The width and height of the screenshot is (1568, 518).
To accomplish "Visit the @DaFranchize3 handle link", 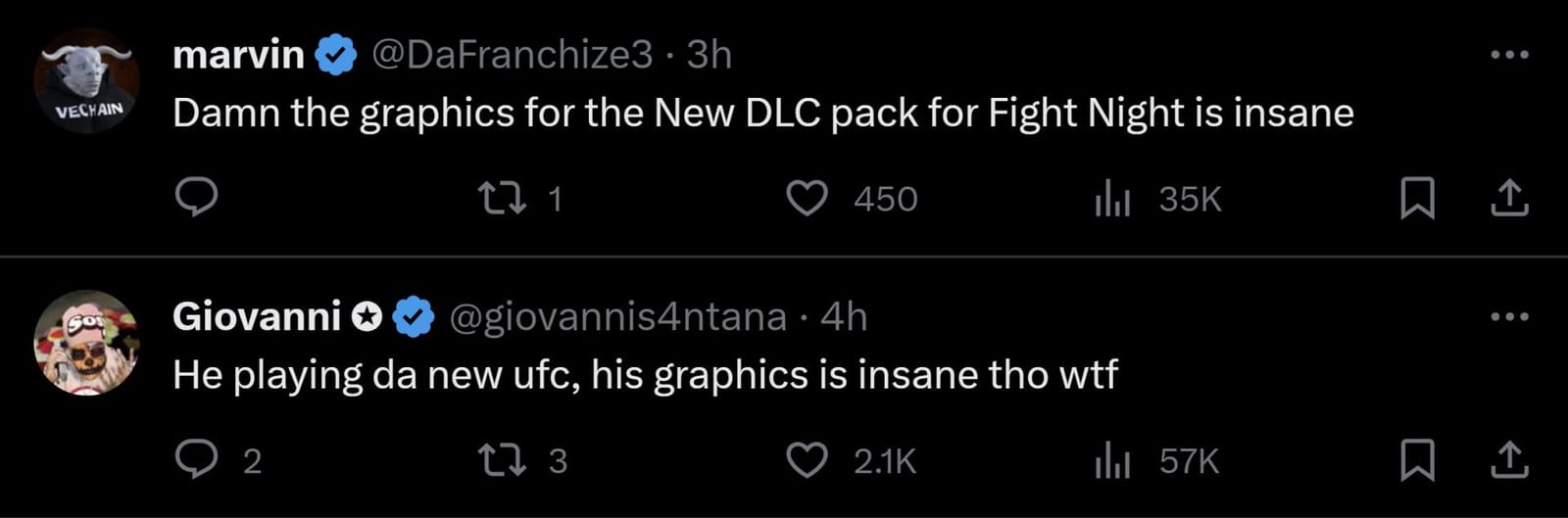I will point(512,55).
